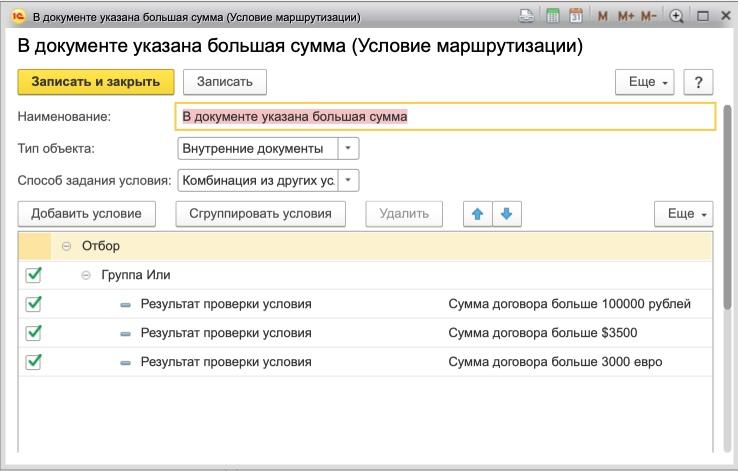Collapse the Отбор tree node
Image resolution: width=738 pixels, height=471 pixels.
click(x=67, y=246)
